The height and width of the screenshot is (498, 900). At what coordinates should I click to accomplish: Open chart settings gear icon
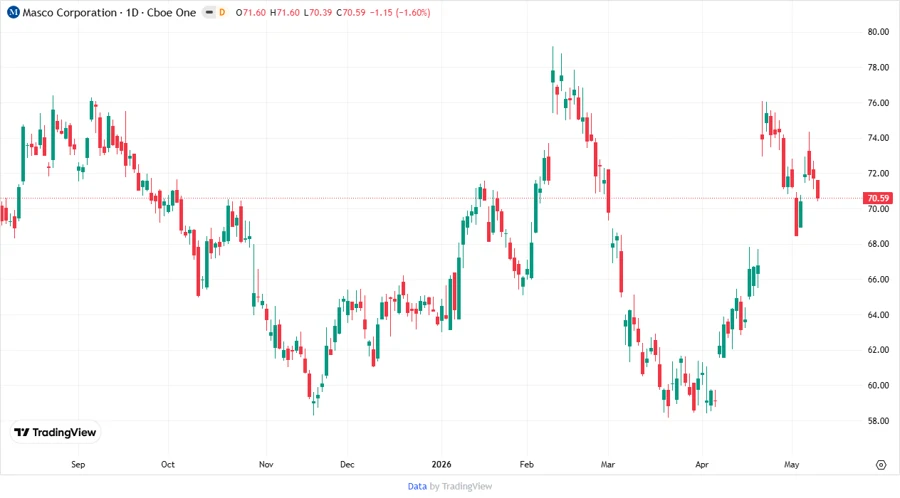pos(881,465)
